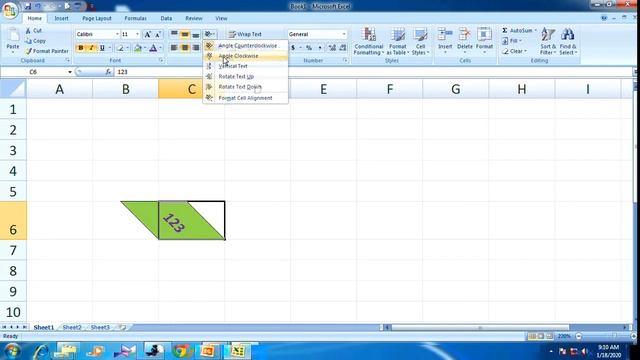Pick the font color letter A
The height and width of the screenshot is (360, 640).
point(153,48)
